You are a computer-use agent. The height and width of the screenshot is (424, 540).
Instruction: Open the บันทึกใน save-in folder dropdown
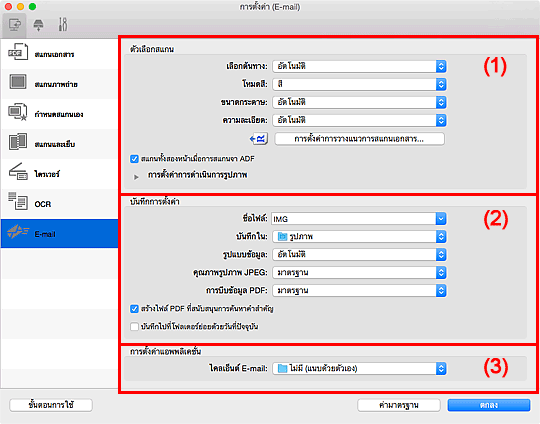click(x=359, y=237)
